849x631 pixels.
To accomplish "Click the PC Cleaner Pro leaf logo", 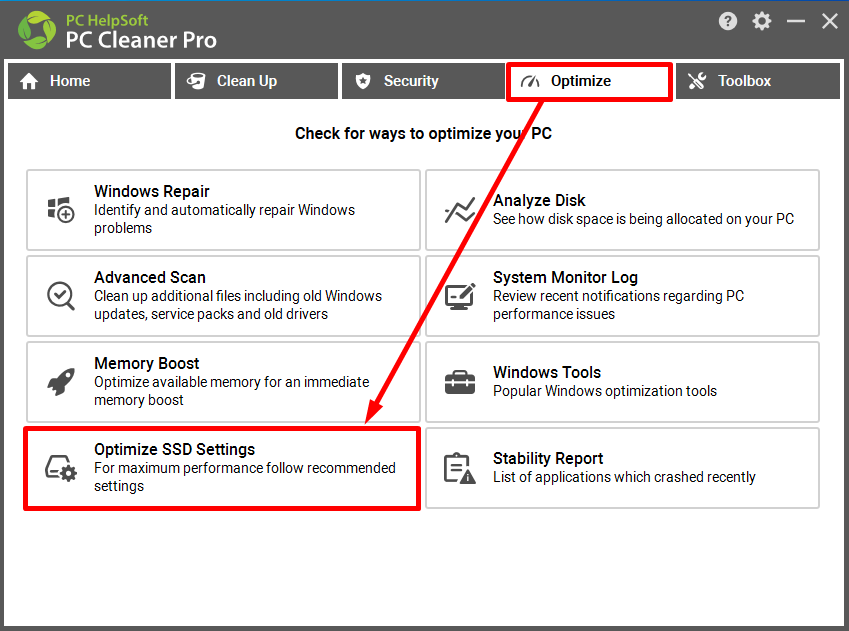I will point(37,30).
